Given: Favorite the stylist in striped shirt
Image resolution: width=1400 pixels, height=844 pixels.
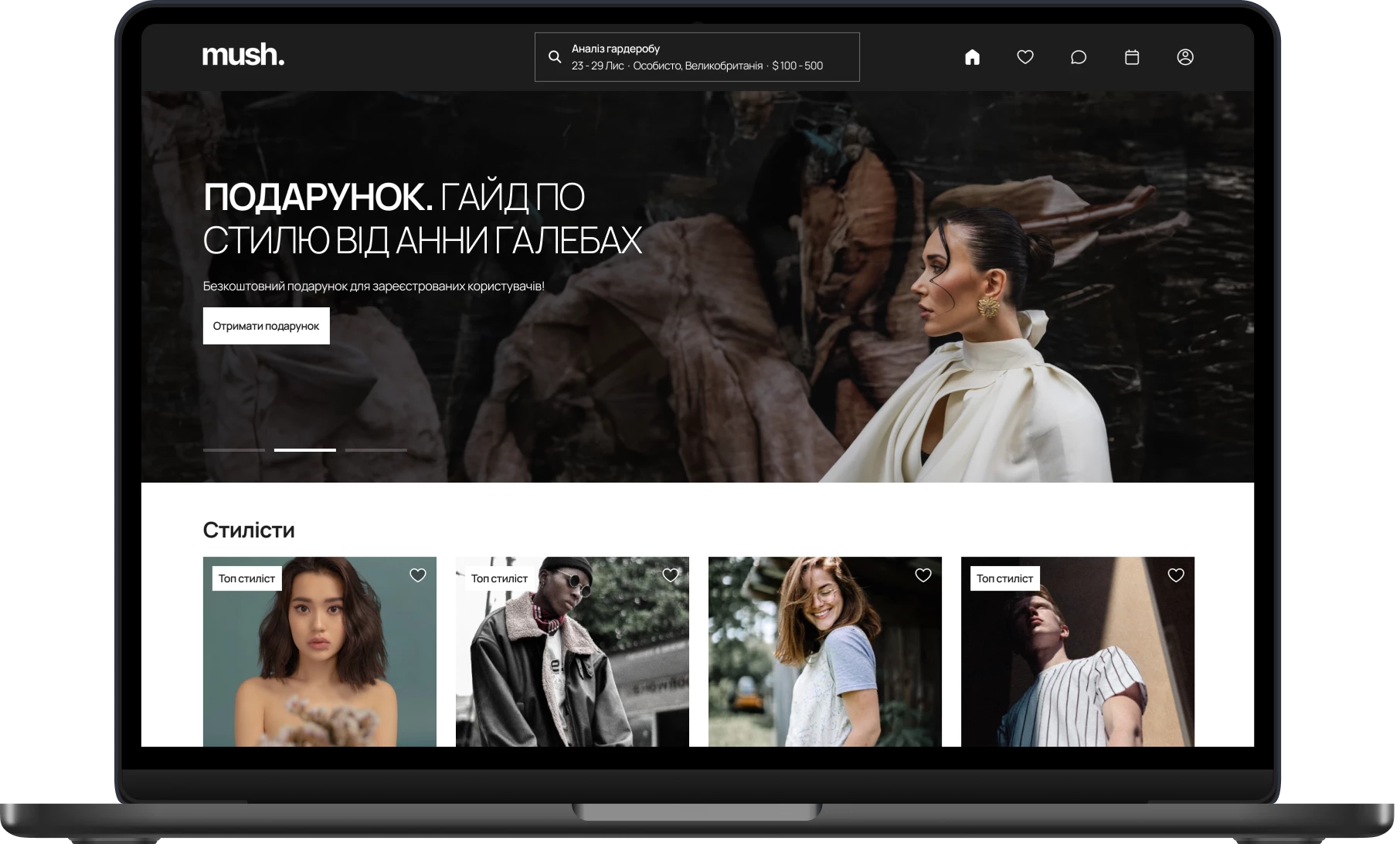Looking at the screenshot, I should point(1175,575).
